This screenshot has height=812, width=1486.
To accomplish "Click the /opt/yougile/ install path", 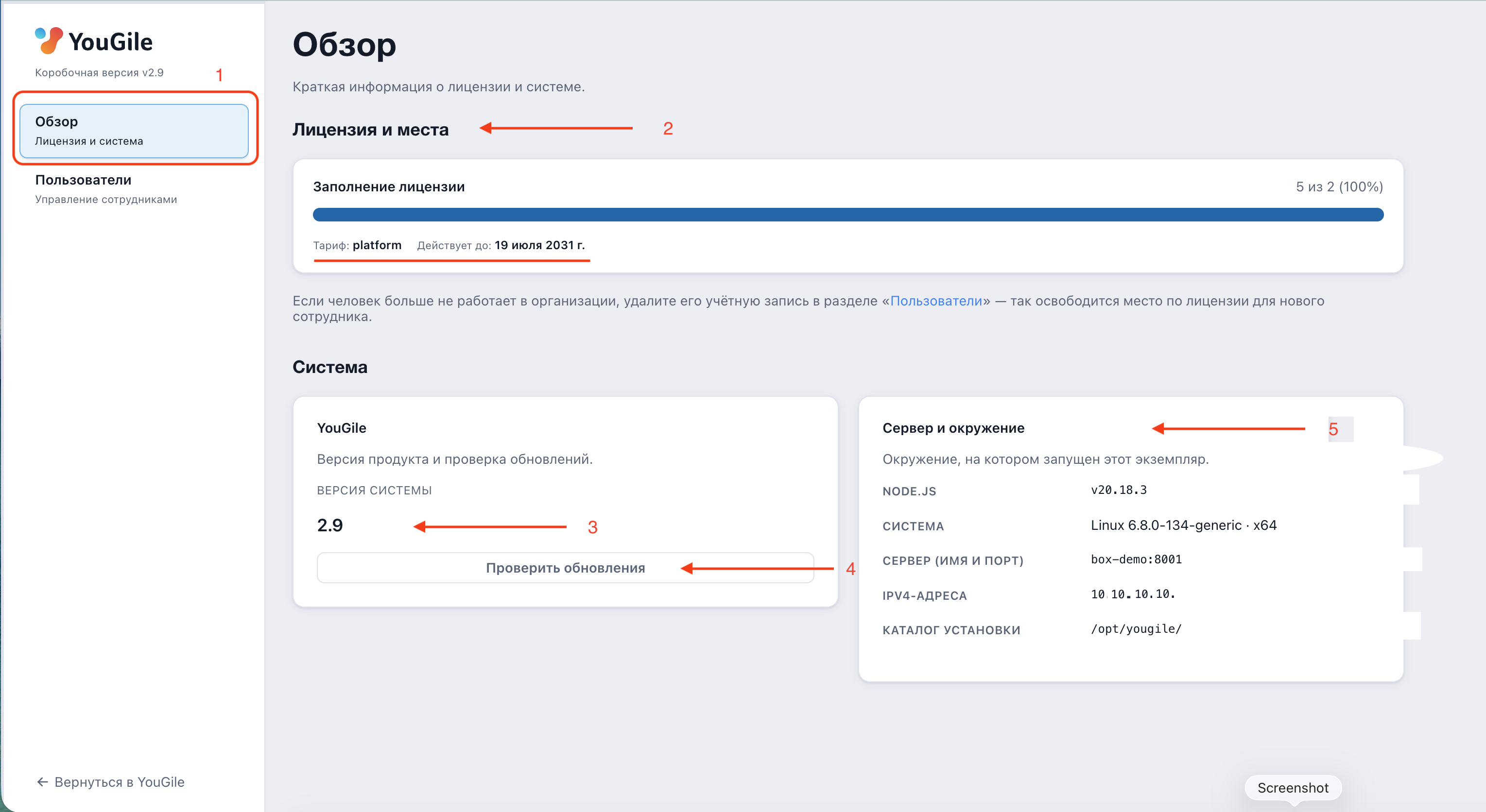I will pyautogui.click(x=1137, y=629).
